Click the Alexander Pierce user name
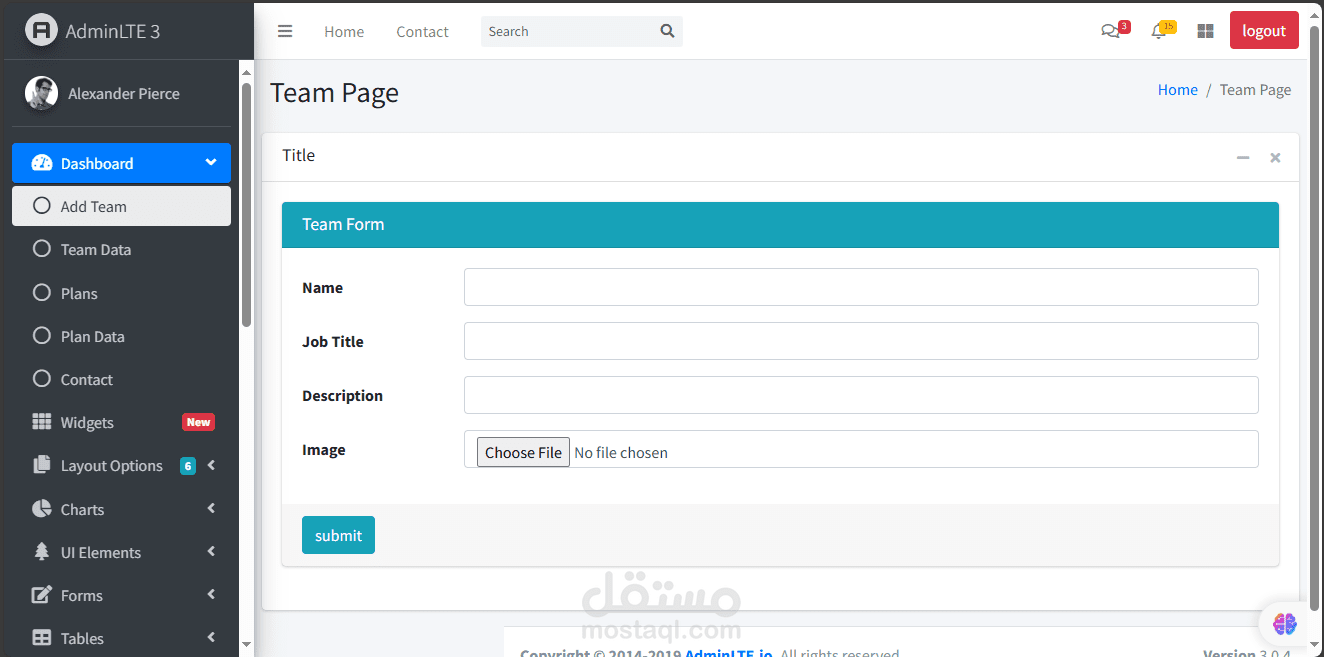The width and height of the screenshot is (1324, 657). point(124,93)
